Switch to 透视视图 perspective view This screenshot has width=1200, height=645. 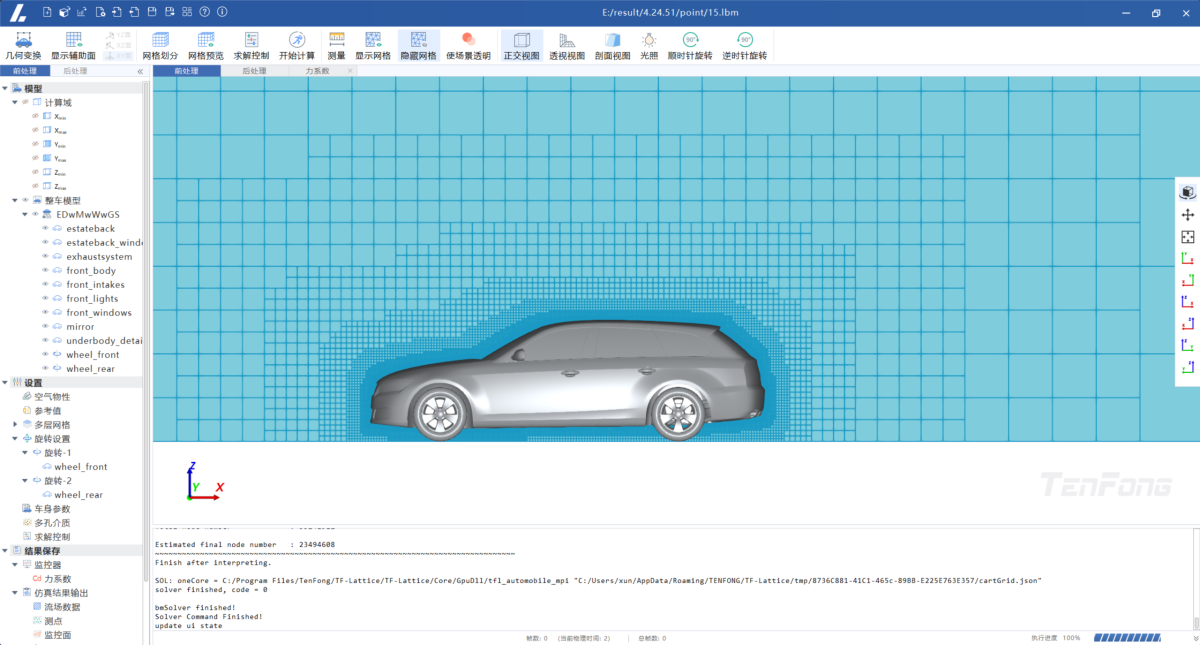tap(567, 40)
